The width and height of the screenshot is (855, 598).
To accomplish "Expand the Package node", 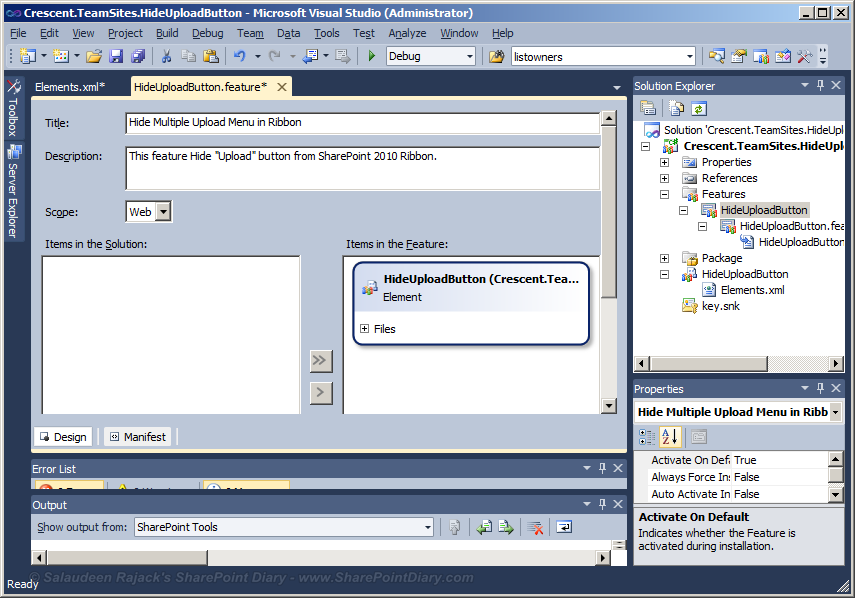I will click(664, 258).
